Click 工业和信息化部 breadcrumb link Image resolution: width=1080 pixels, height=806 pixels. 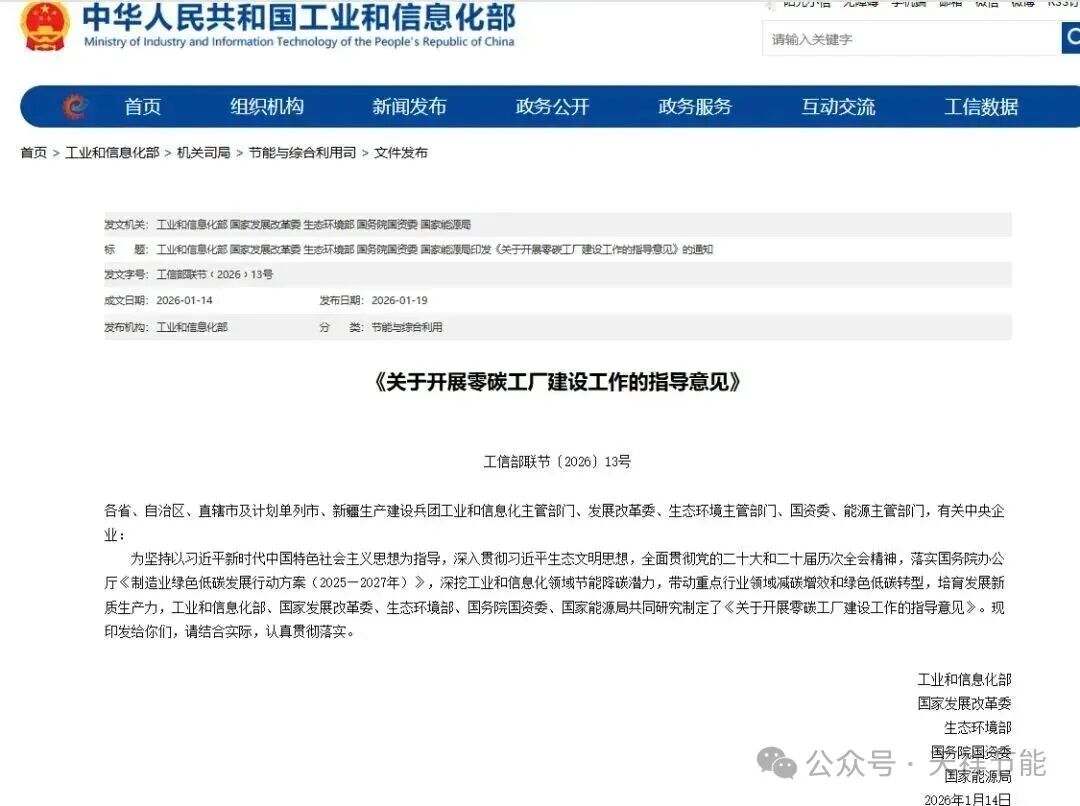(x=112, y=153)
